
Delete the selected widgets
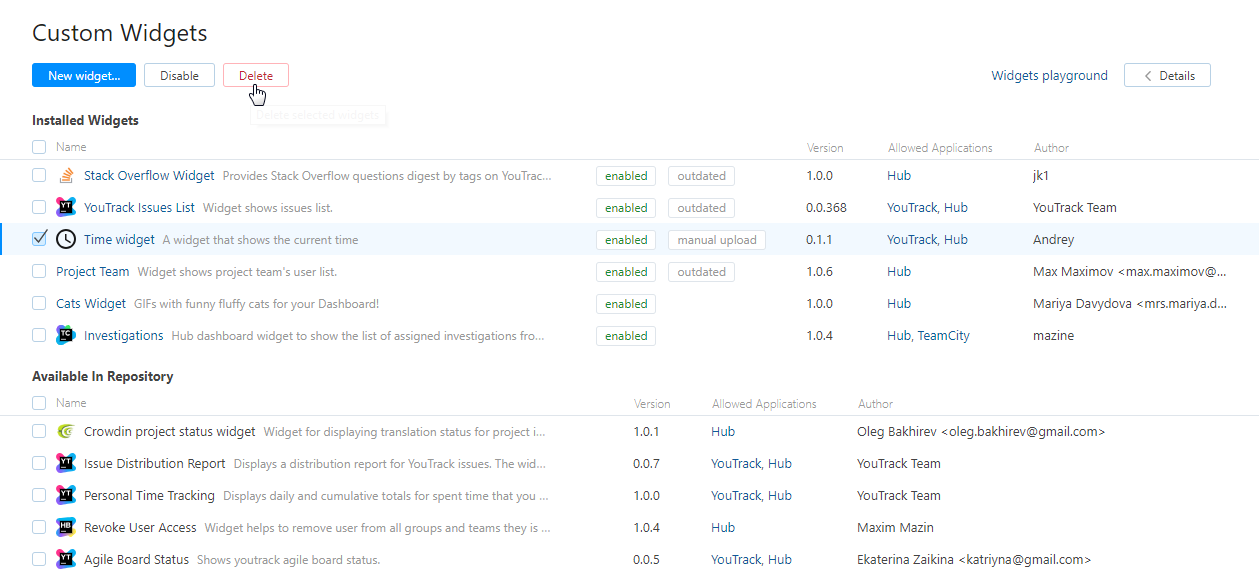pyautogui.click(x=256, y=76)
